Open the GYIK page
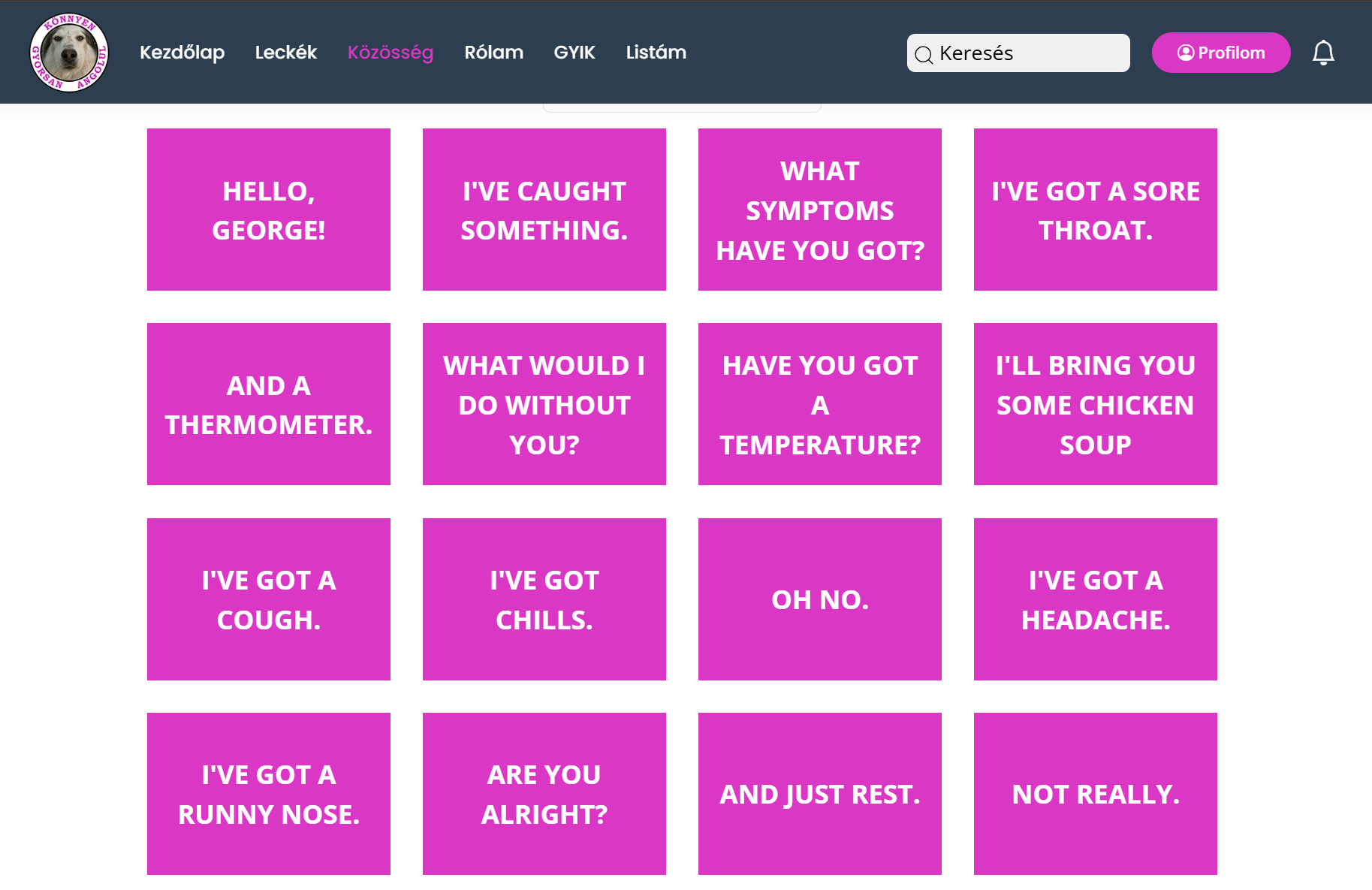 (x=574, y=53)
